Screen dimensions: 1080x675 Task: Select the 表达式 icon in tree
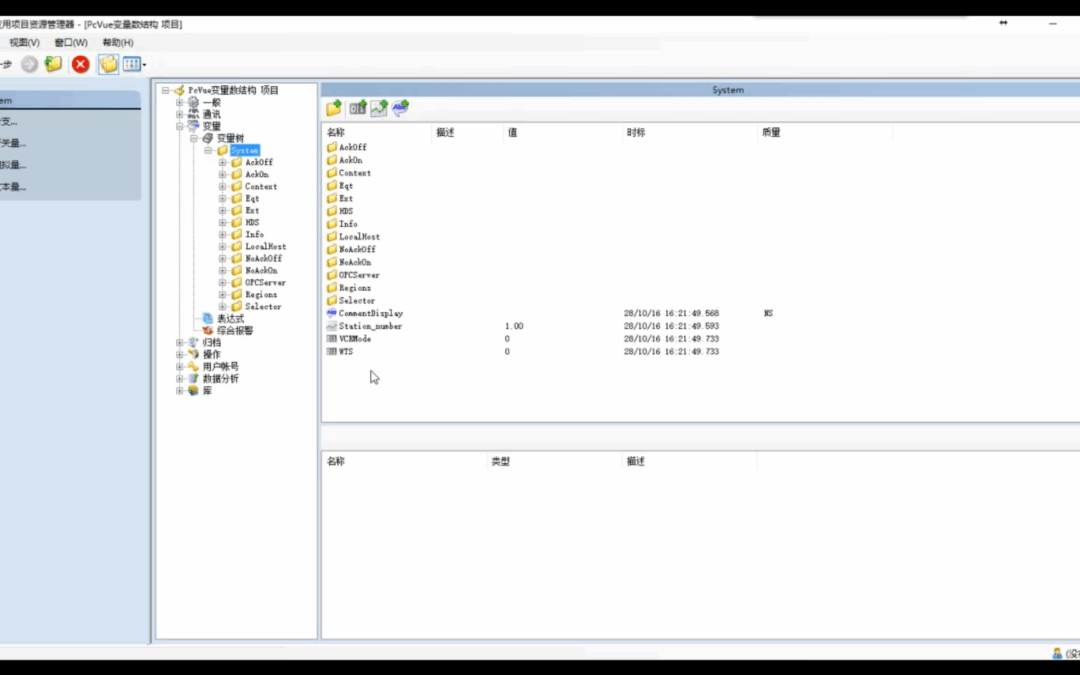pos(208,318)
